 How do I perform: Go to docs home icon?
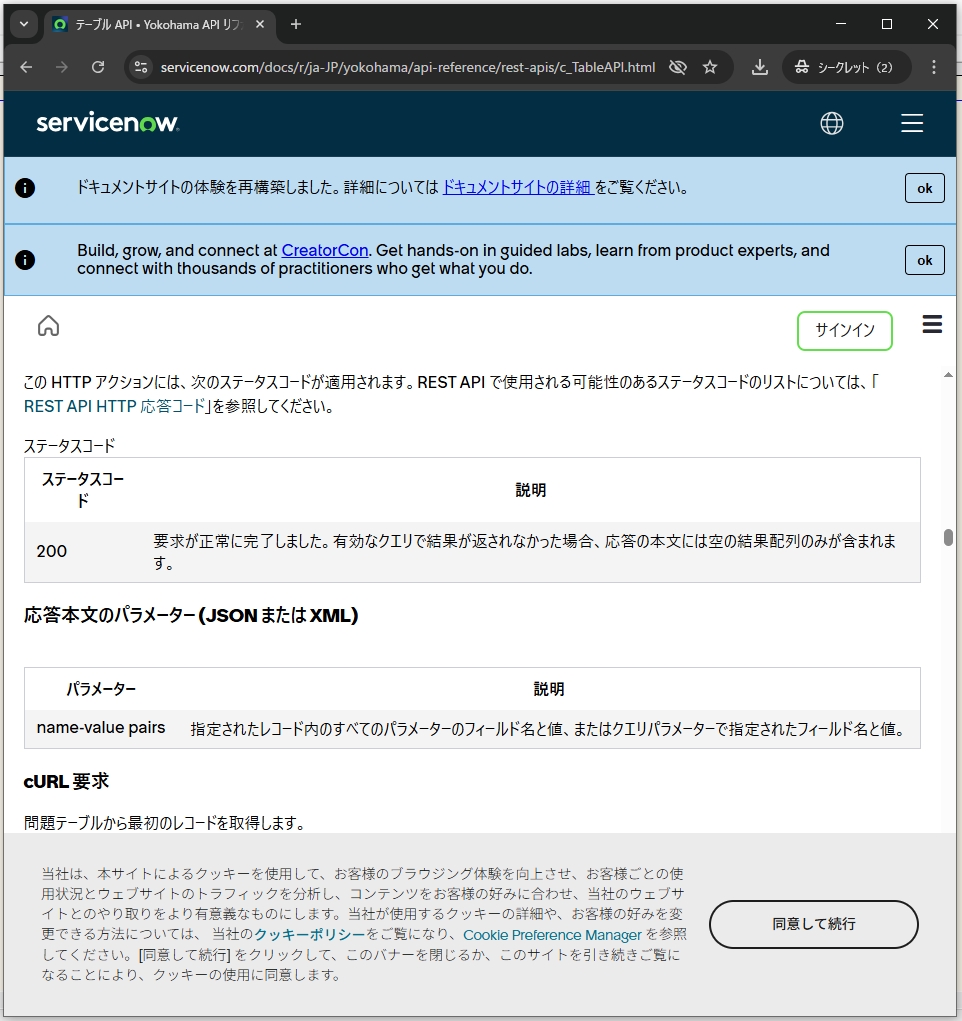[x=48, y=325]
